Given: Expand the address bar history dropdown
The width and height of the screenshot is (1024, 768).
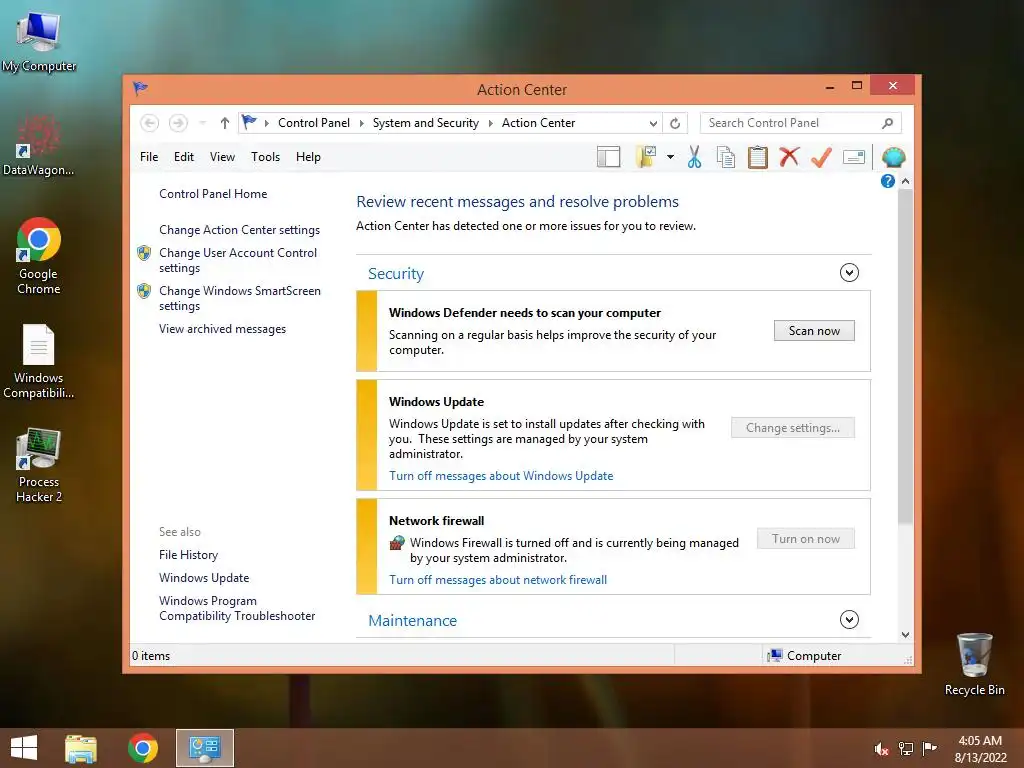Looking at the screenshot, I should (653, 123).
